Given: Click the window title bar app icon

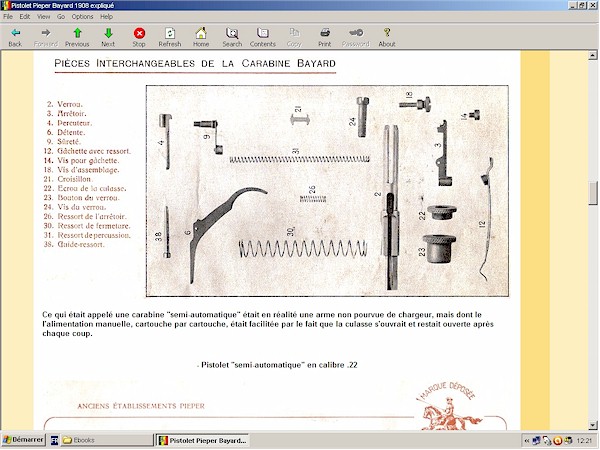Looking at the screenshot, I should [5, 5].
